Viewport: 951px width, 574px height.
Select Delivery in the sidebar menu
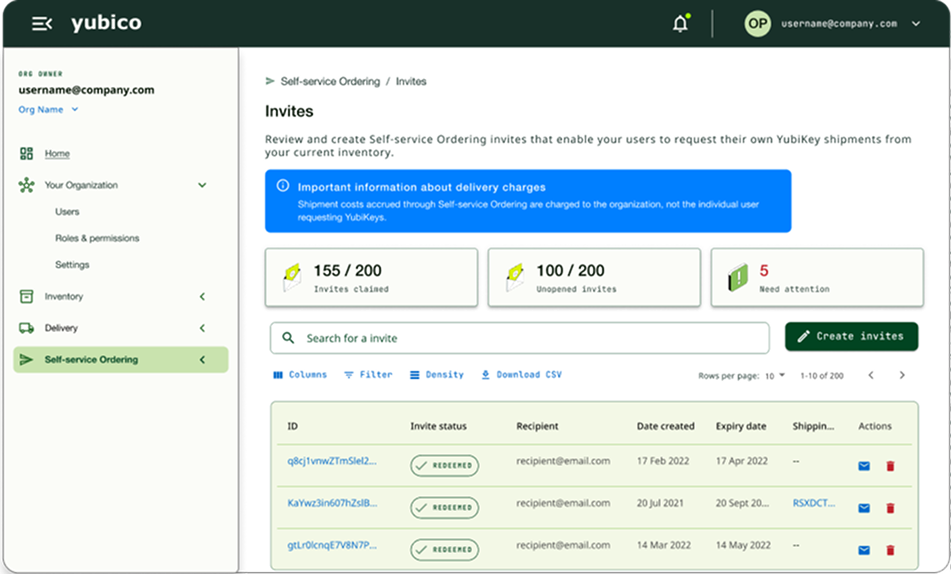pos(61,328)
